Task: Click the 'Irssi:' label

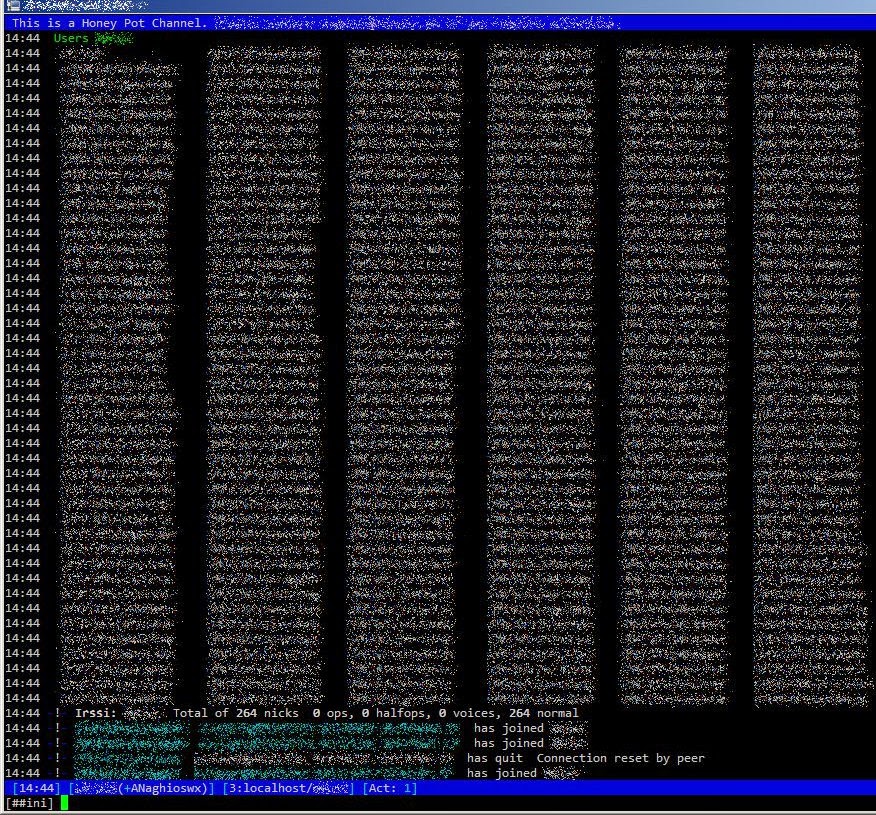Action: click(96, 713)
